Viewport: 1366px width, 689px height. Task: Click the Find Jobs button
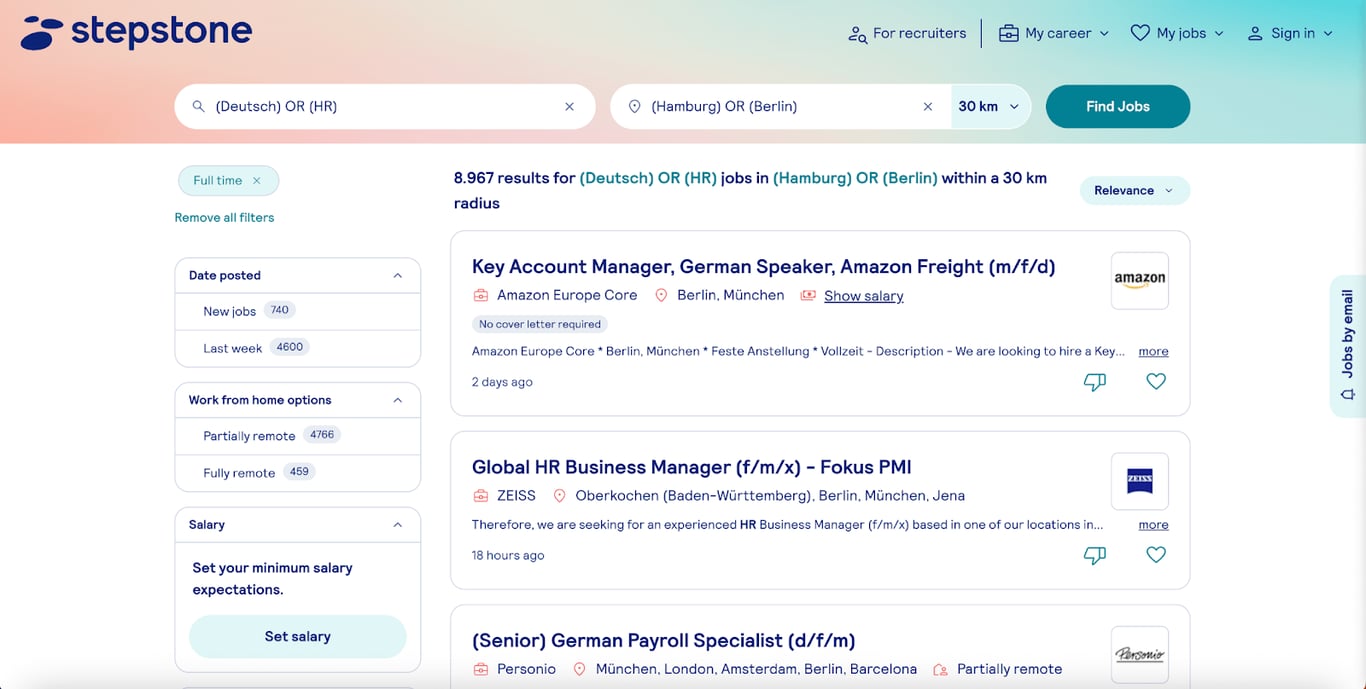(1118, 106)
